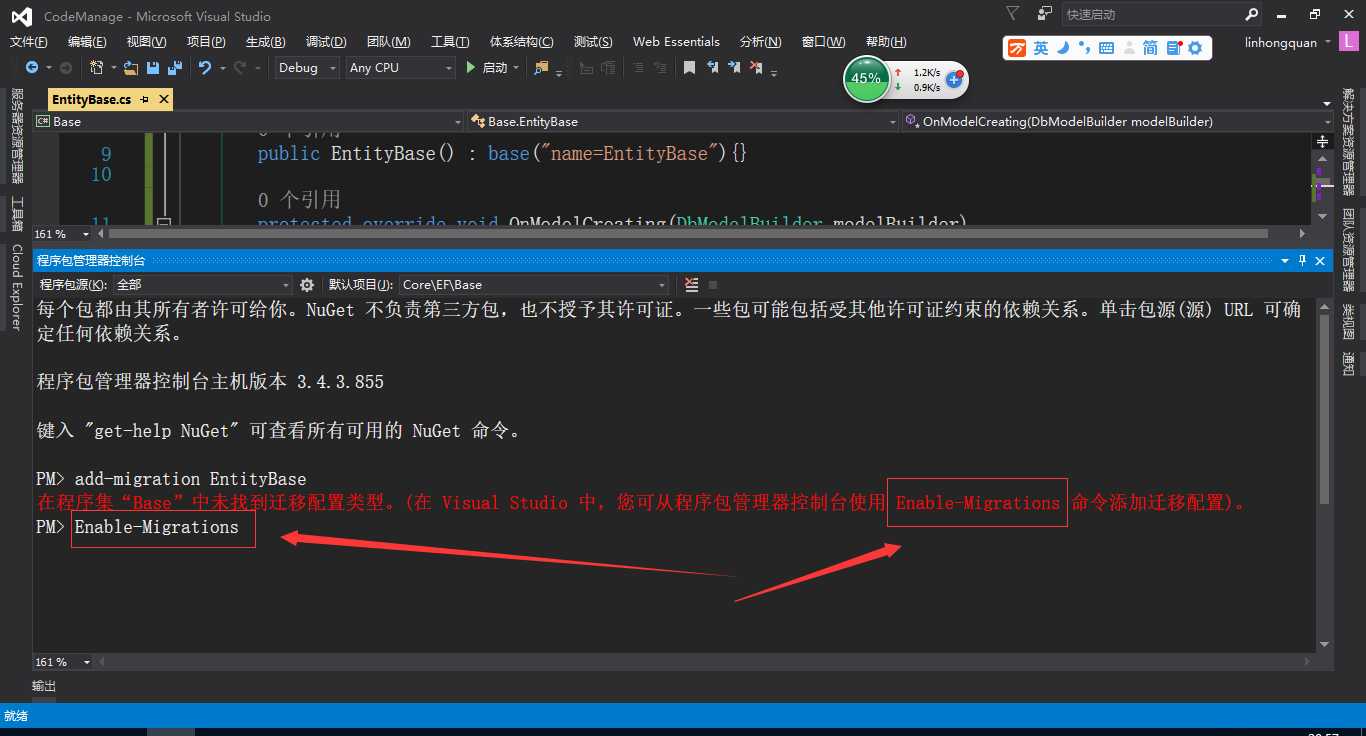
Task: Click the Navigate Backward arrow icon
Action: click(x=32, y=67)
